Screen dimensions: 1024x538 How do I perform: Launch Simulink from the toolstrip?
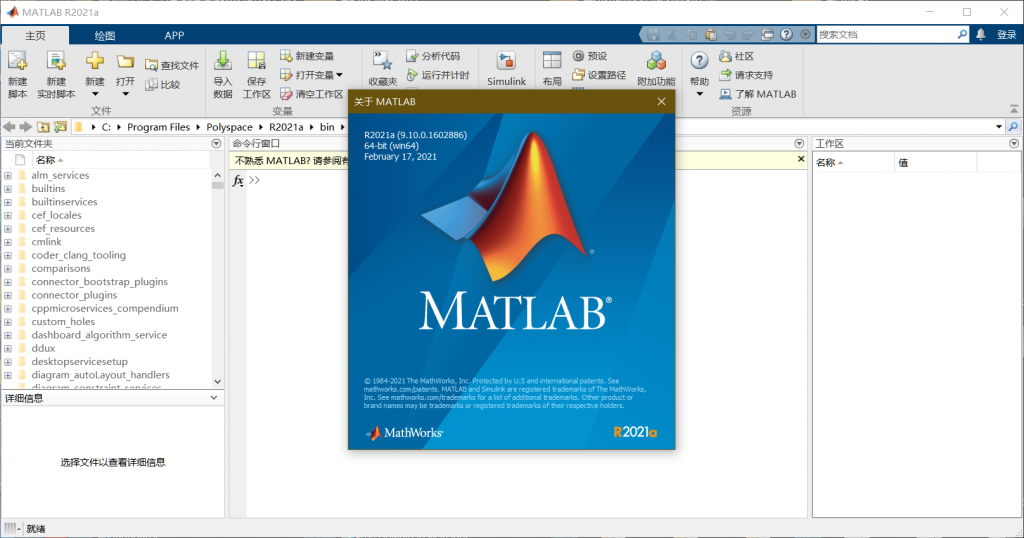click(x=506, y=69)
